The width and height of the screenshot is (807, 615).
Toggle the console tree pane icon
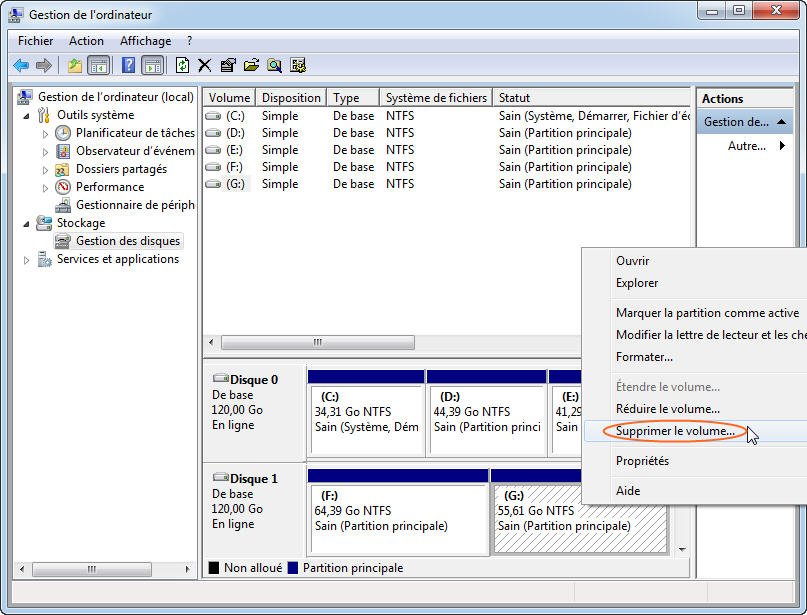tap(98, 65)
